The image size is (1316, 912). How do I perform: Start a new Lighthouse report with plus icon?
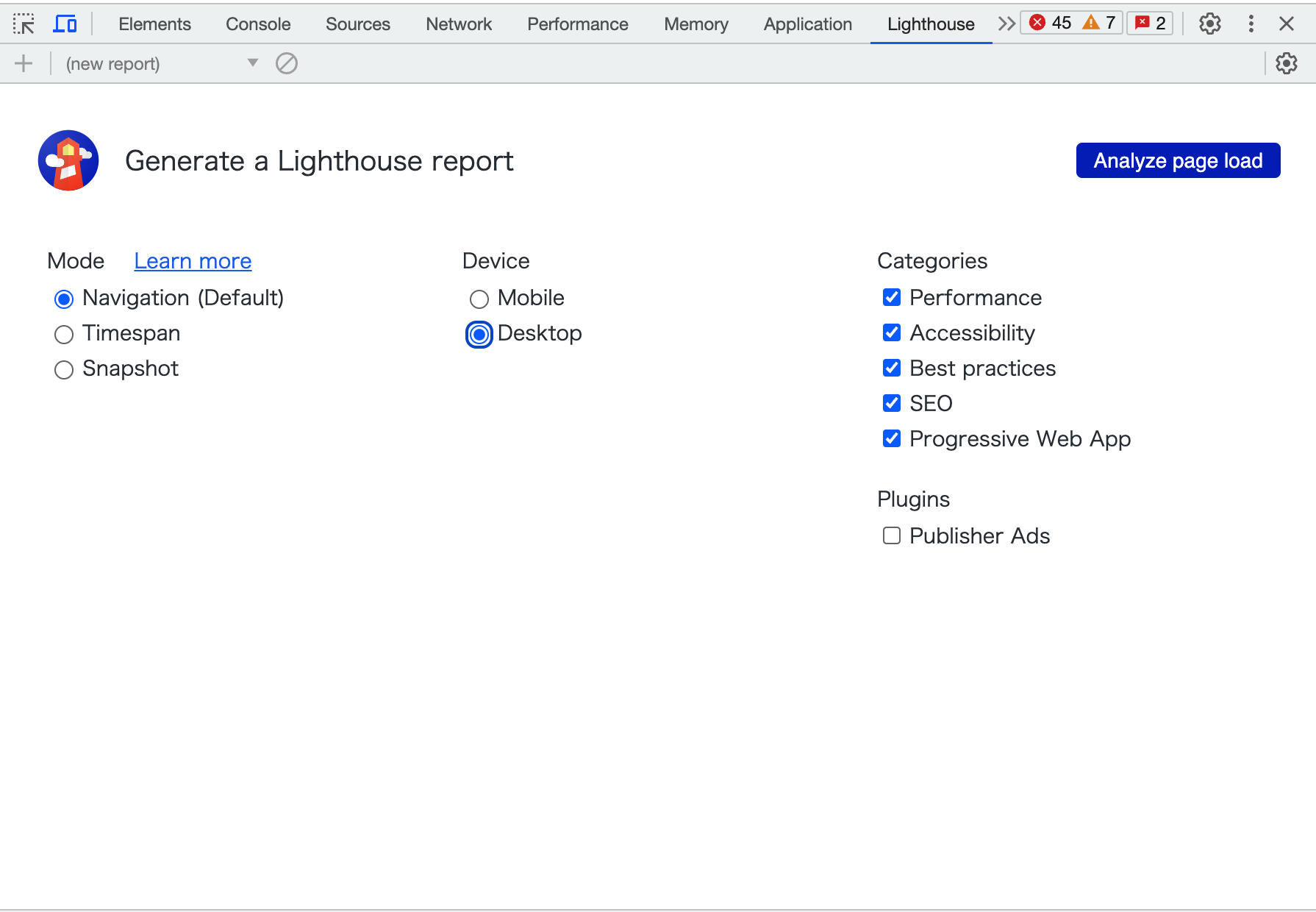pos(24,63)
